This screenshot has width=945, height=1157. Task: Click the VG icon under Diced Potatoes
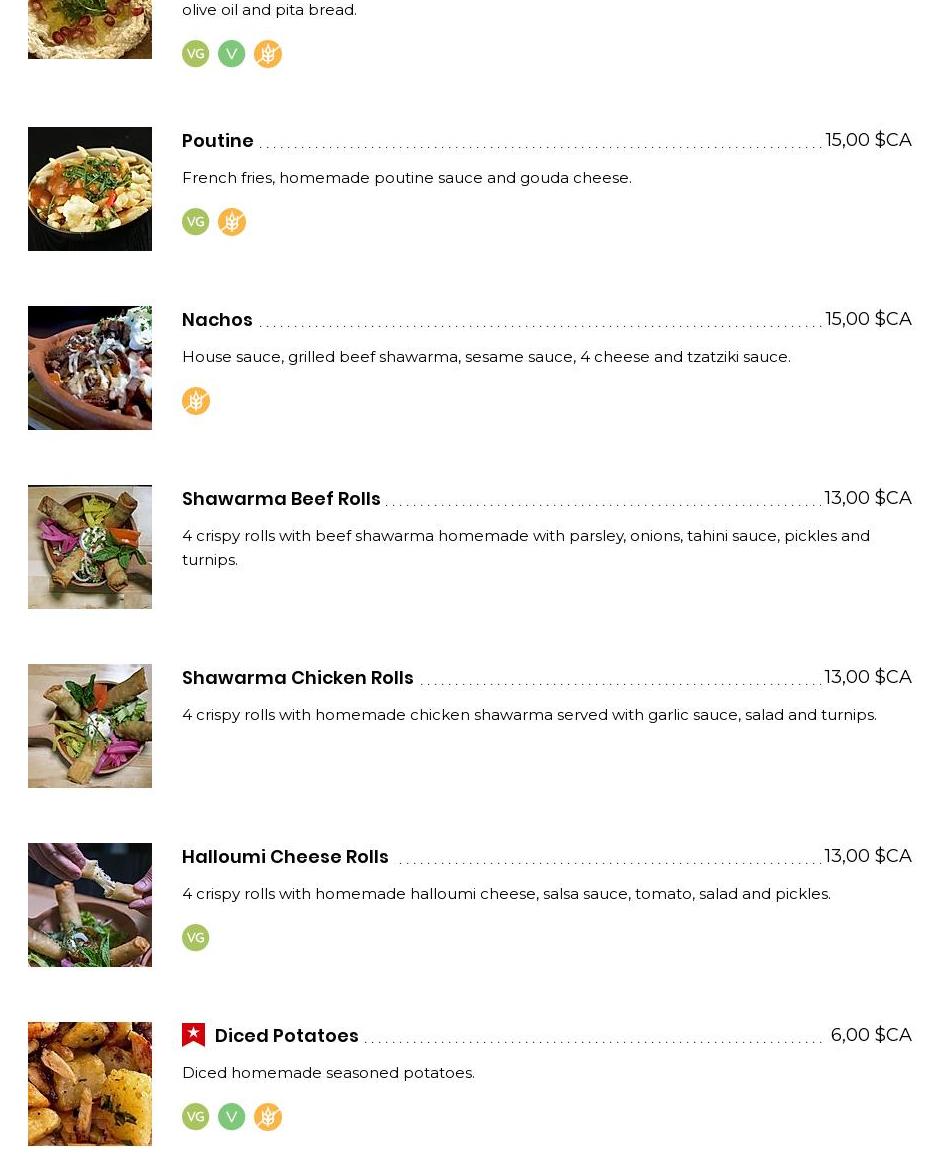(196, 1117)
